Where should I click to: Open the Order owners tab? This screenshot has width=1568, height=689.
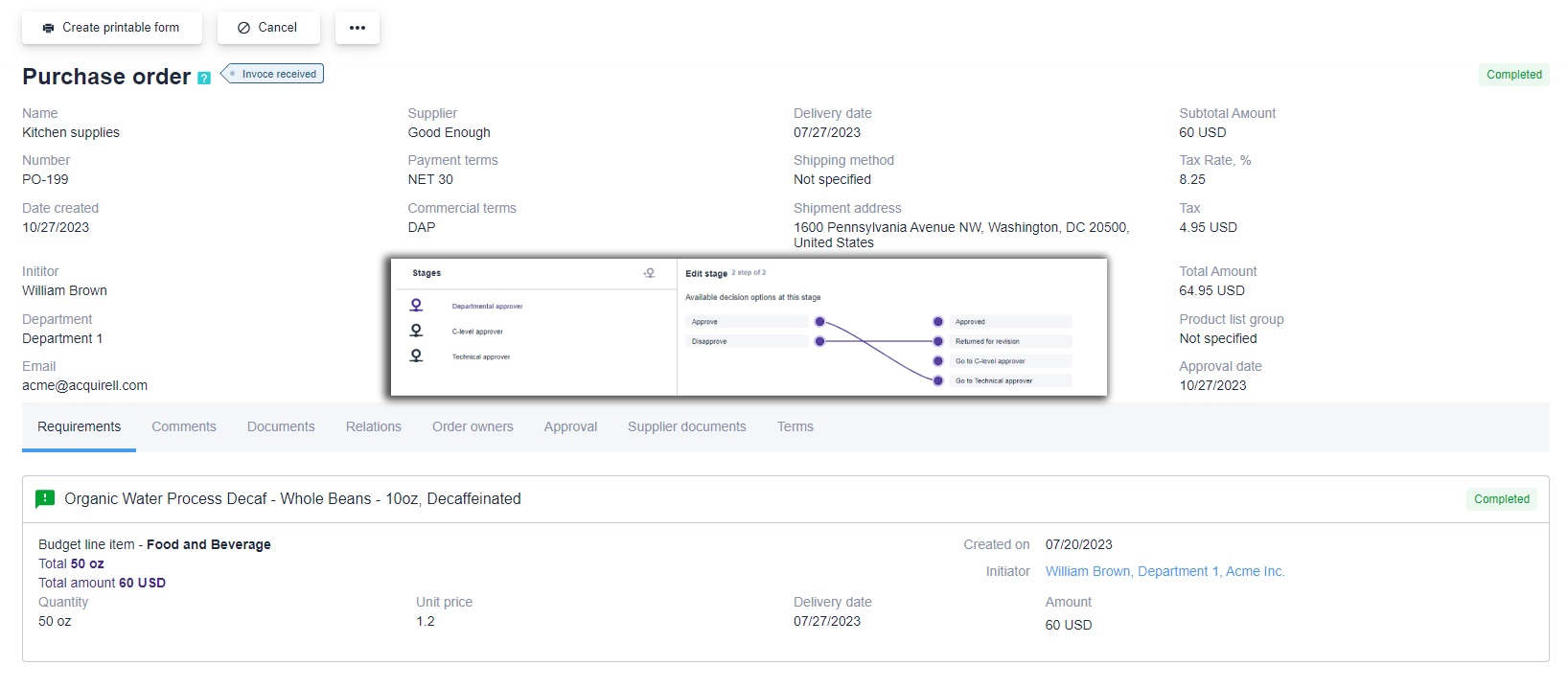[x=473, y=427]
